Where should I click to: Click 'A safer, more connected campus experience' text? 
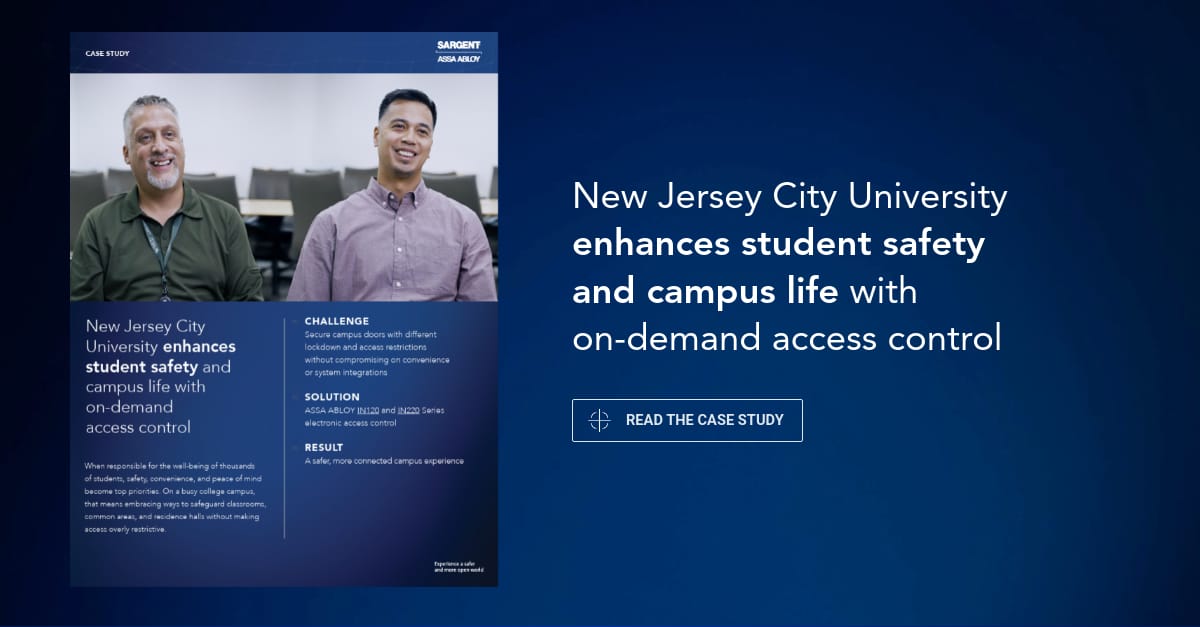click(384, 461)
